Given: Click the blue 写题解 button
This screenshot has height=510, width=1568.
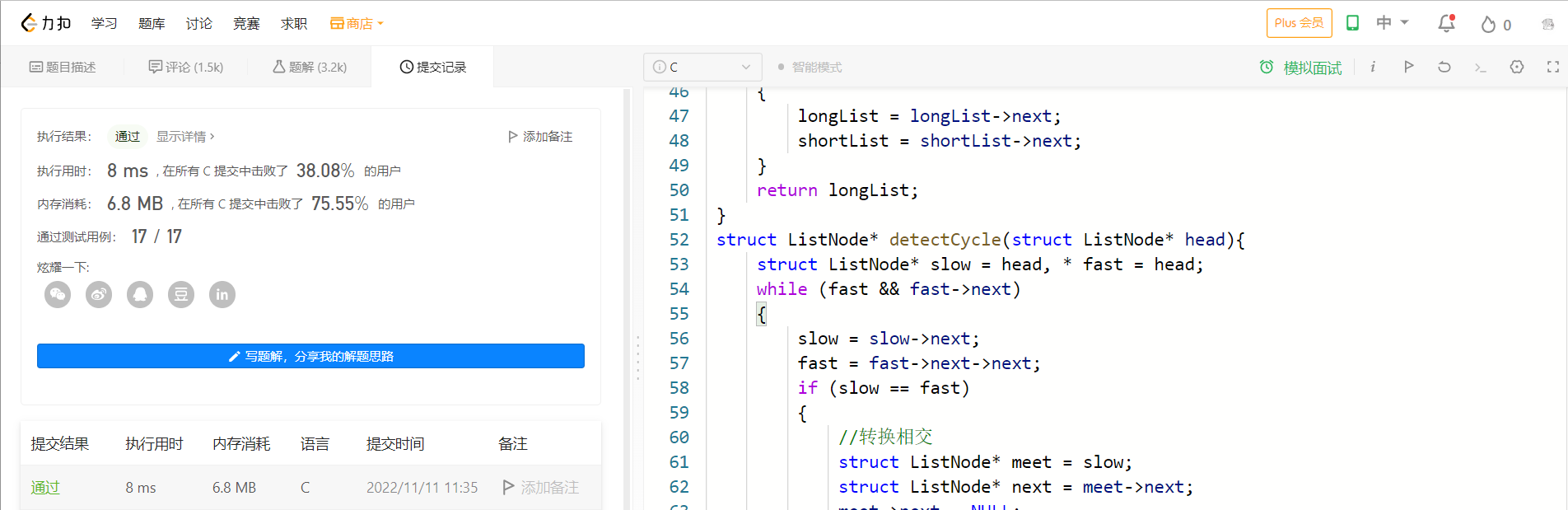Looking at the screenshot, I should 310,356.
